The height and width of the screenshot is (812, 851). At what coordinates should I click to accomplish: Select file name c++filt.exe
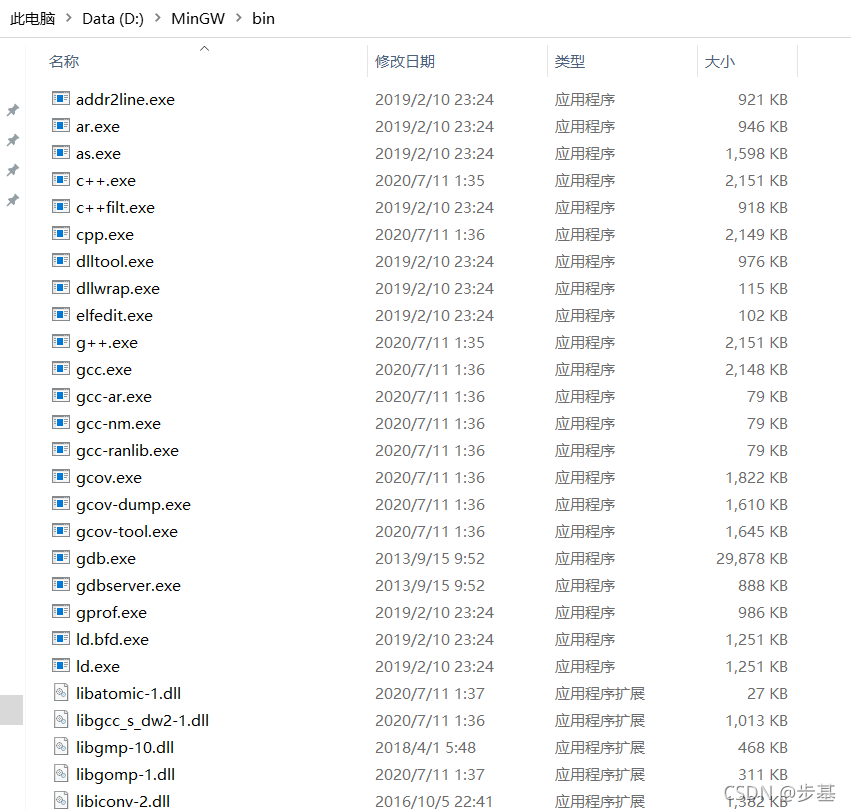pos(116,207)
